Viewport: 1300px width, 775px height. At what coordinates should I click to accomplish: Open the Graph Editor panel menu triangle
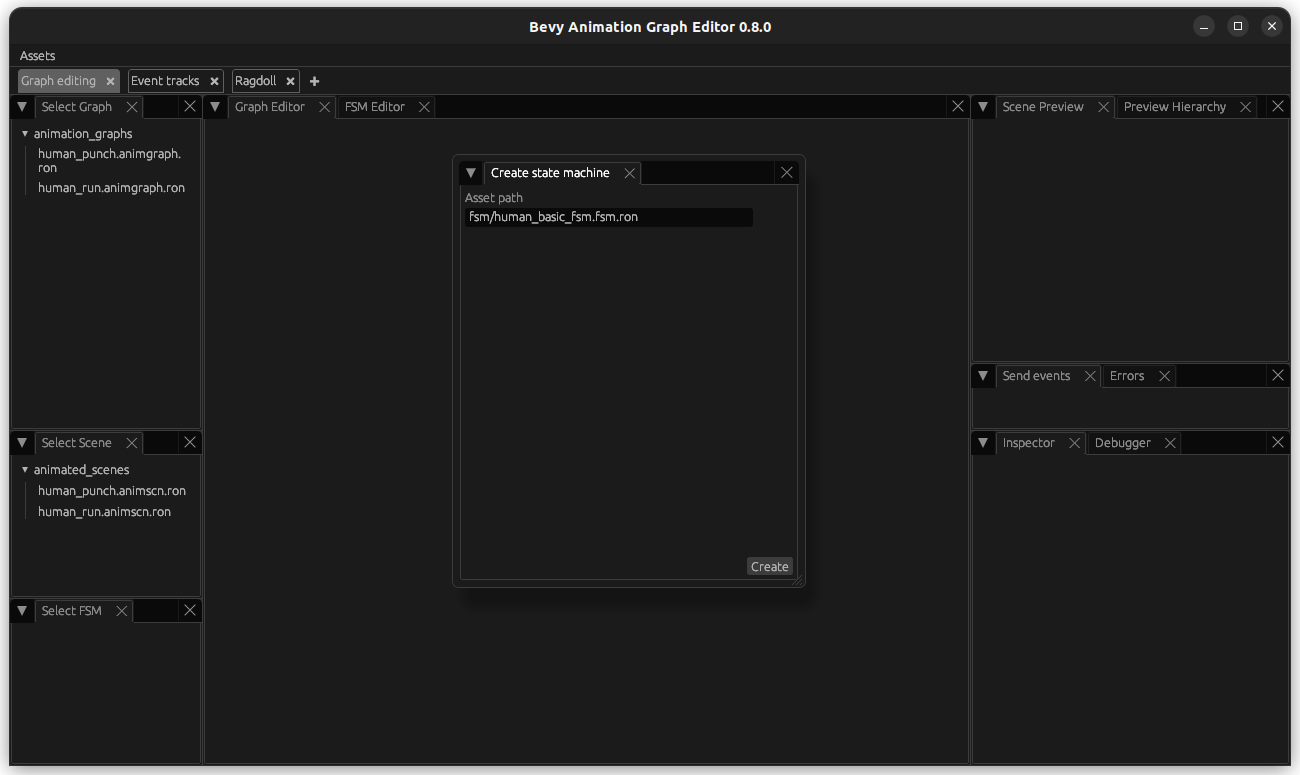coord(215,106)
